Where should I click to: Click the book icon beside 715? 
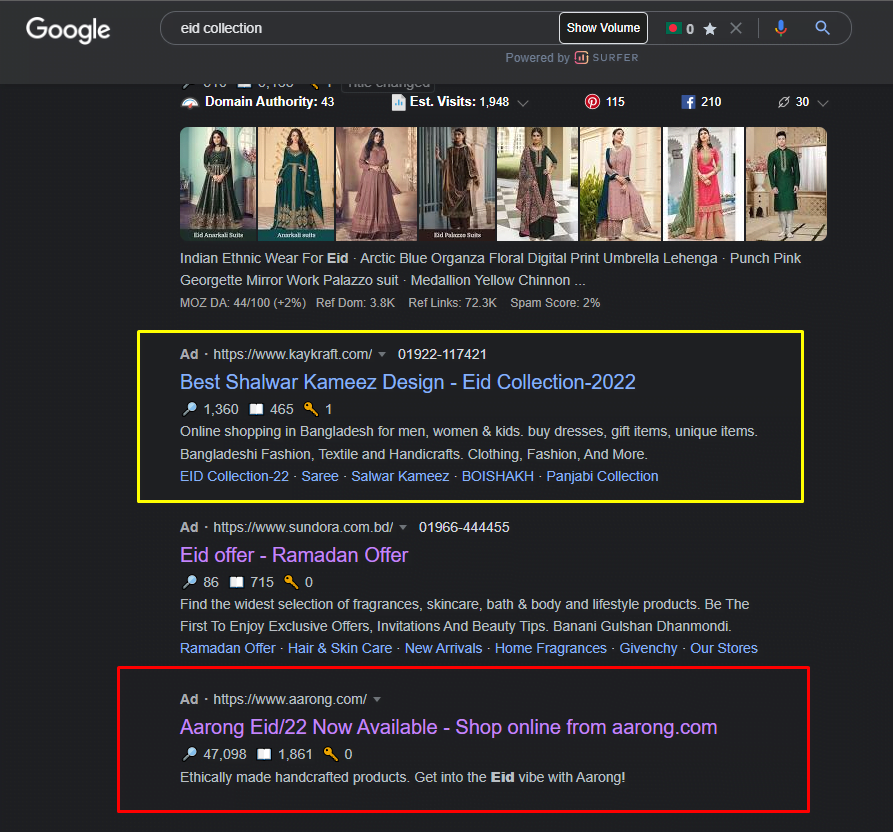coord(236,582)
